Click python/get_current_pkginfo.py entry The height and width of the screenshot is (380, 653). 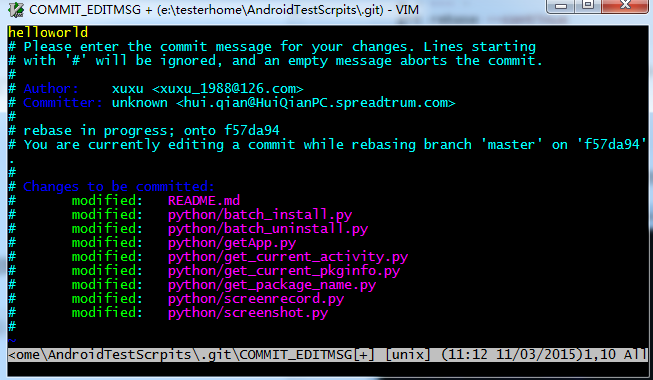point(284,270)
